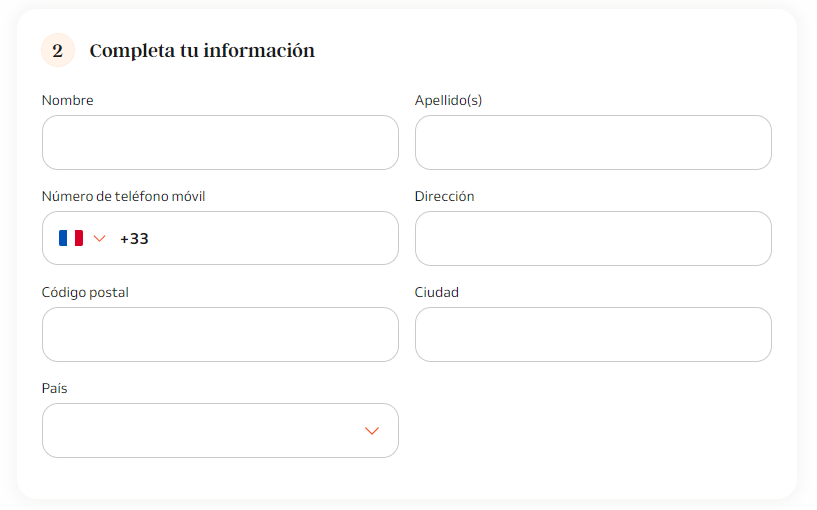Expand the phone country code chevron
817x510 pixels.
click(x=100, y=239)
